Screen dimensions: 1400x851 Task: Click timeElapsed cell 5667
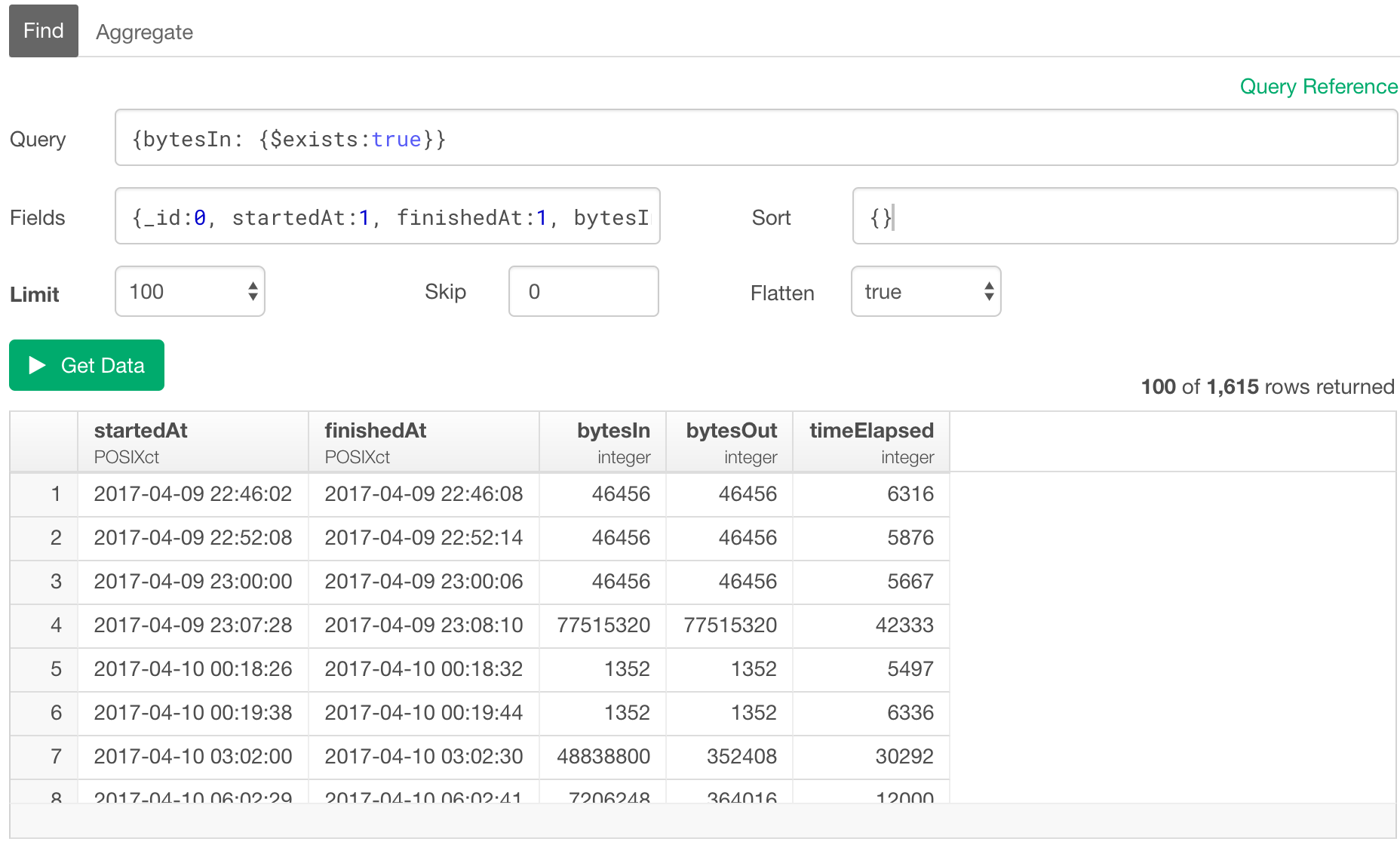click(871, 582)
